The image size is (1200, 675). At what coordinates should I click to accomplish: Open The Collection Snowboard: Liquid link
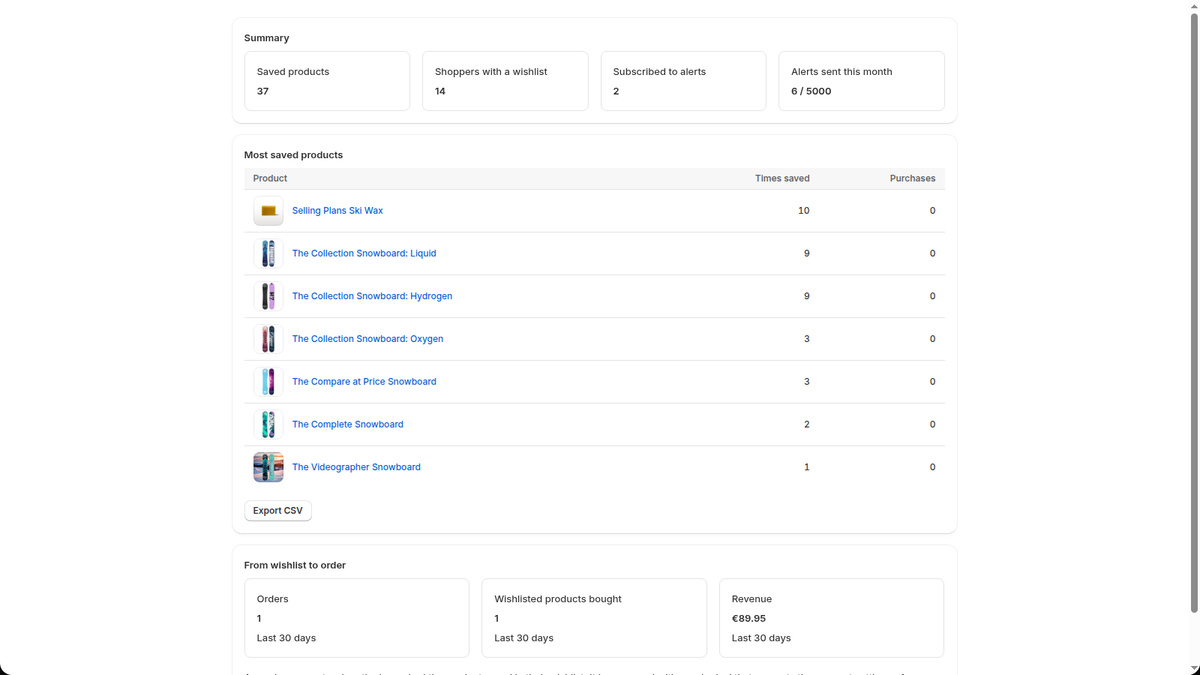click(x=364, y=254)
